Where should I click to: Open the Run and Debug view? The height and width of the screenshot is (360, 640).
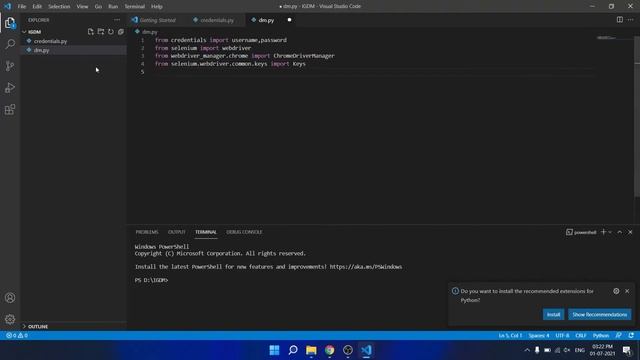pos(10,88)
